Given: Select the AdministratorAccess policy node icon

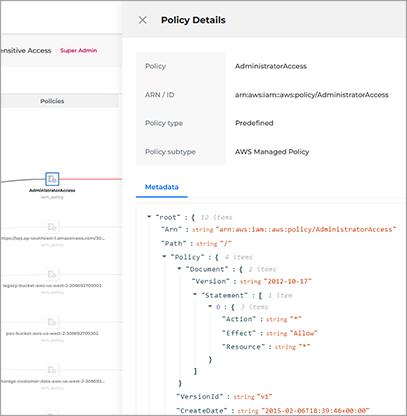Looking at the screenshot, I should click(52, 179).
